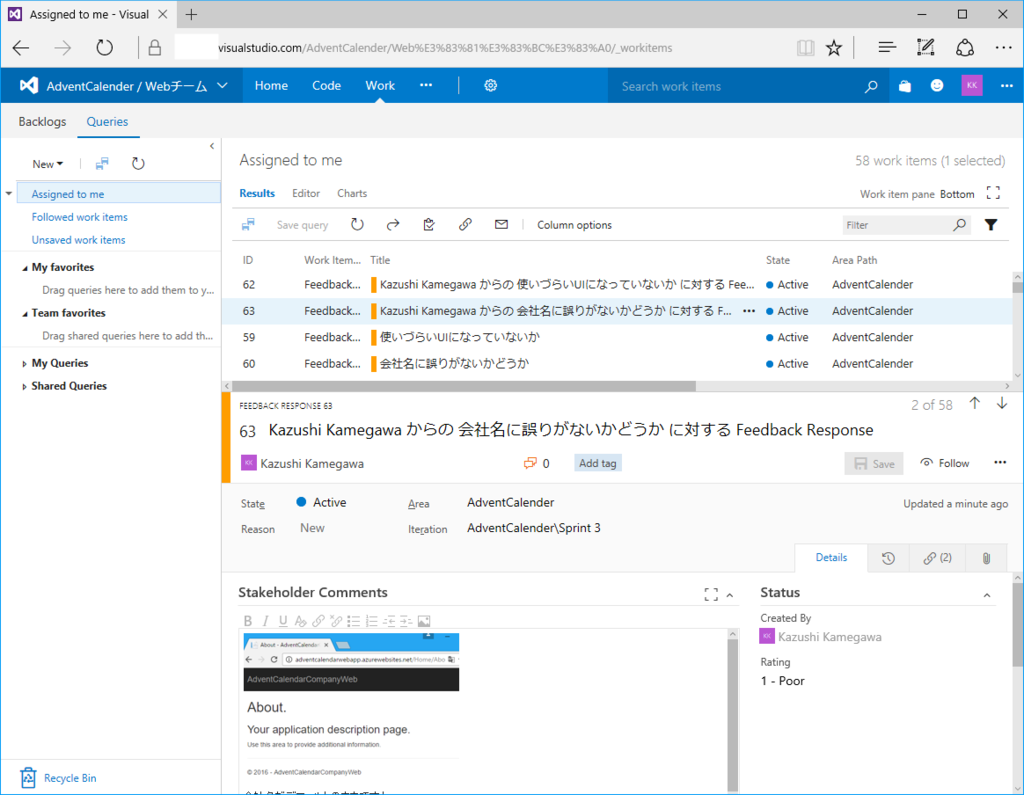1024x795 pixels.
Task: Collapse the My favorites group
Action: (x=25, y=268)
